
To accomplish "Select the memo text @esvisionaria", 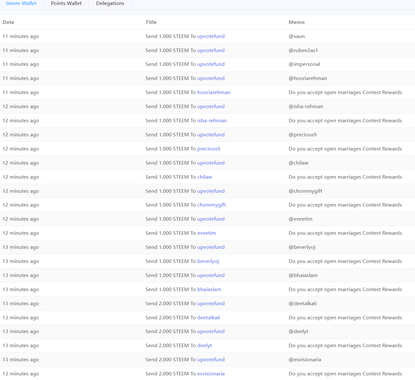I will click(305, 359).
